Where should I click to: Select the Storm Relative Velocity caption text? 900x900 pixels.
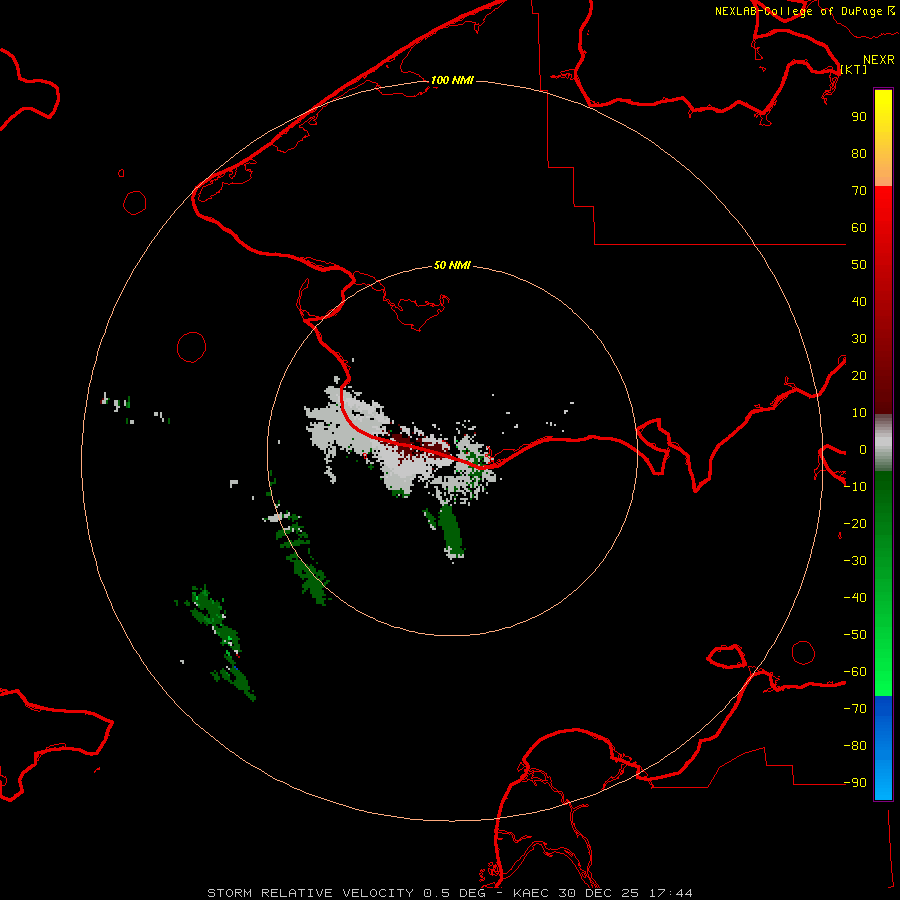[449, 893]
